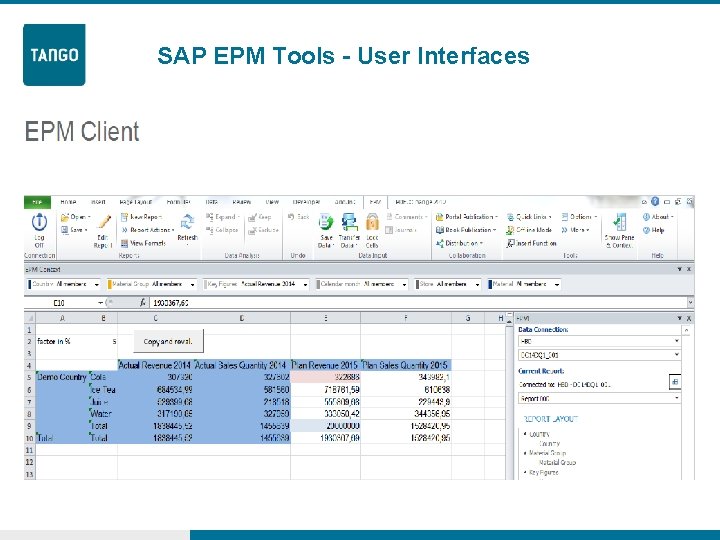
Task: Switch to the Formulas ribbon tab
Action: 179,202
